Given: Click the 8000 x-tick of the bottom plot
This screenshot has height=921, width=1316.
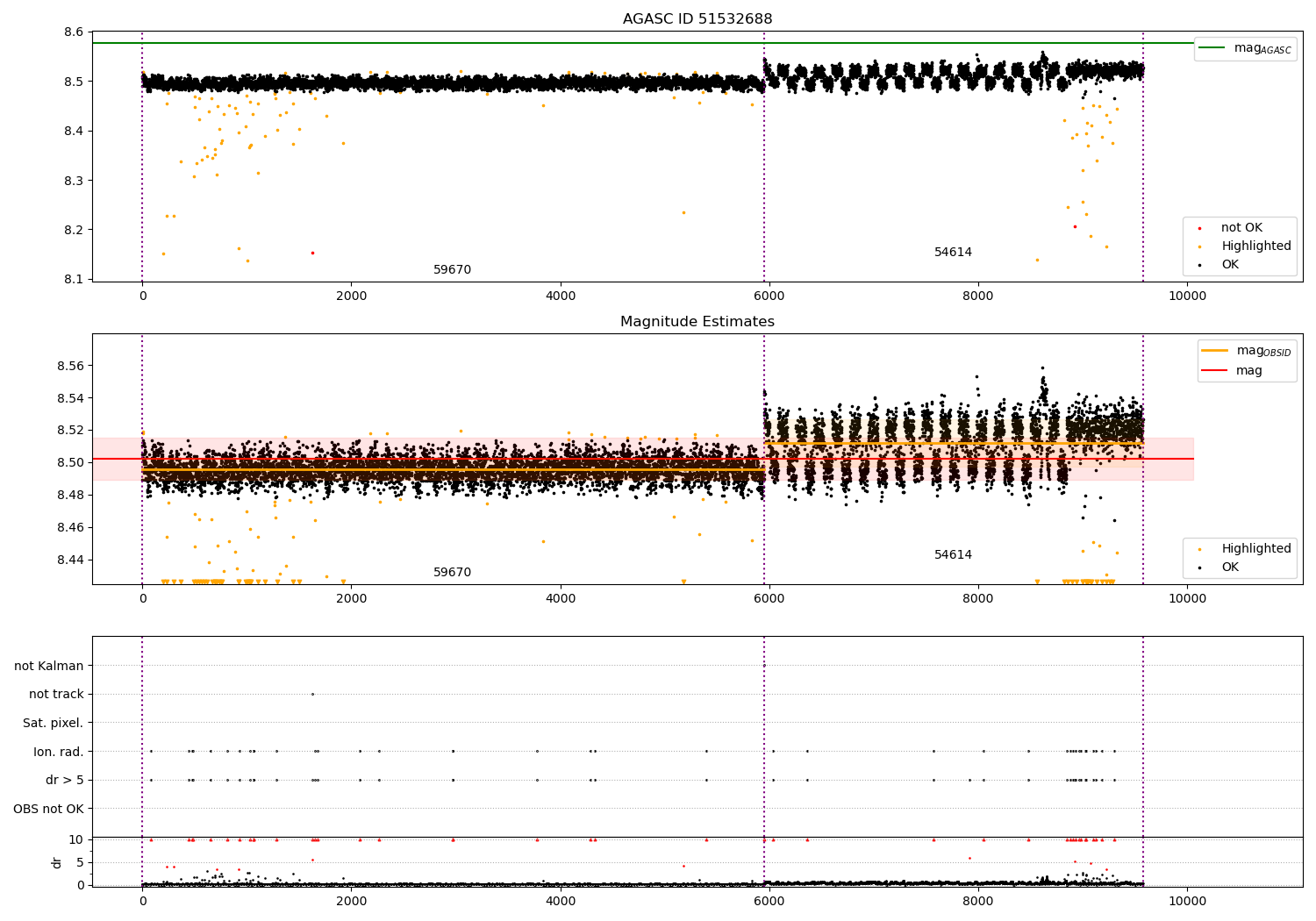Looking at the screenshot, I should tap(978, 901).
